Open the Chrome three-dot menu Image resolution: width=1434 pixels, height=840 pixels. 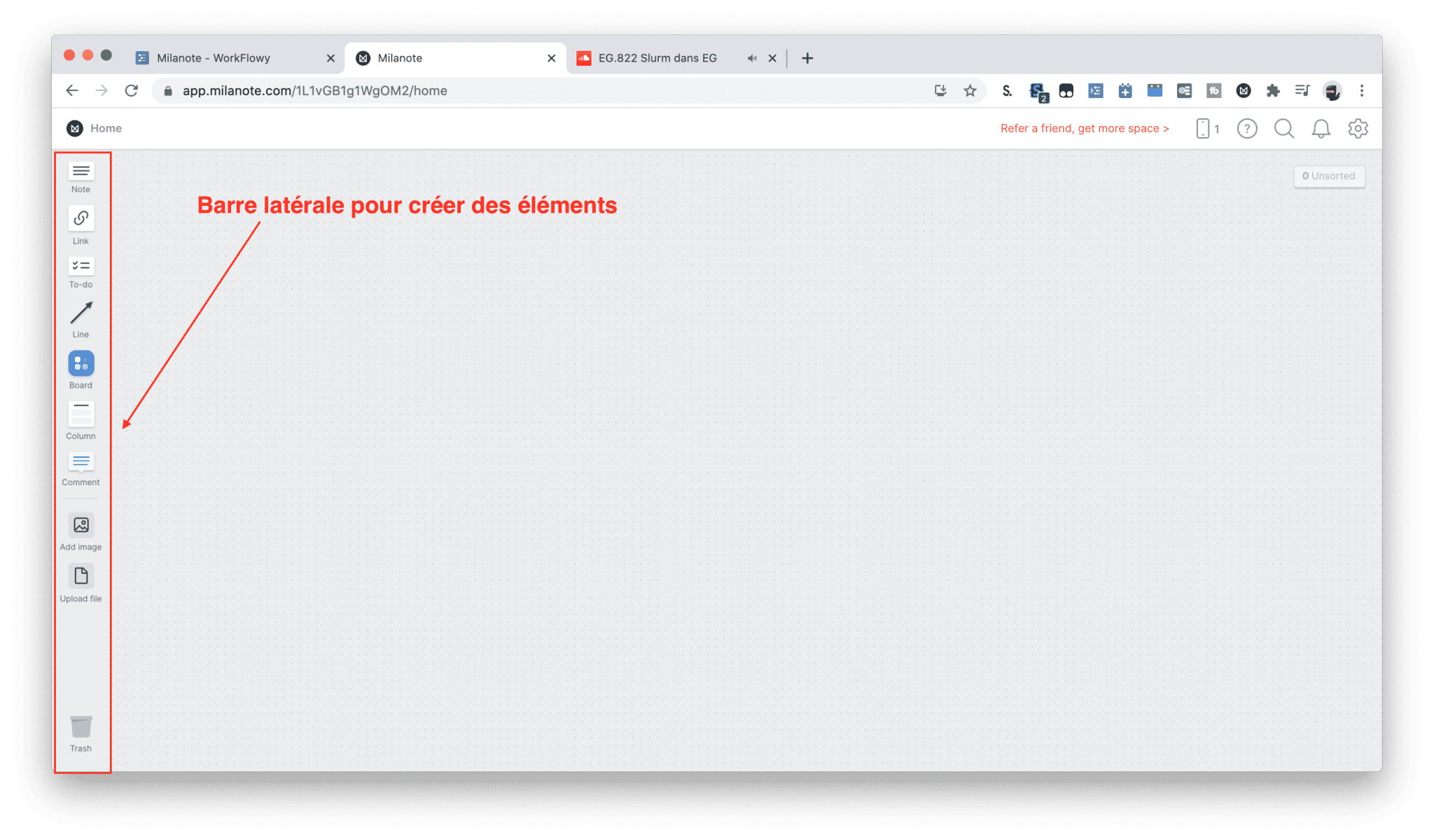click(1362, 90)
